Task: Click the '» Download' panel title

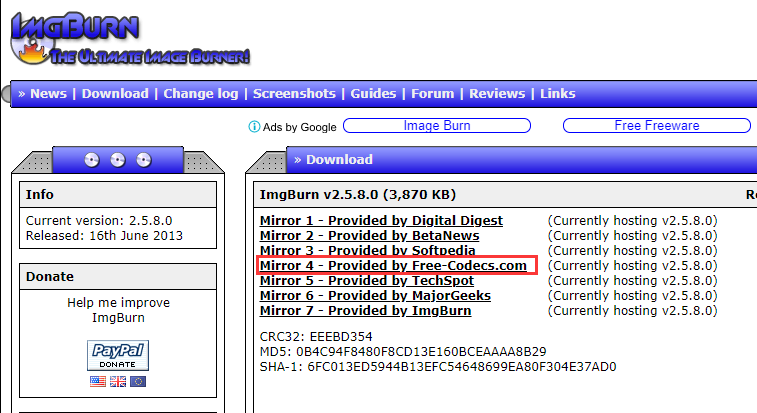Action: coord(333,160)
